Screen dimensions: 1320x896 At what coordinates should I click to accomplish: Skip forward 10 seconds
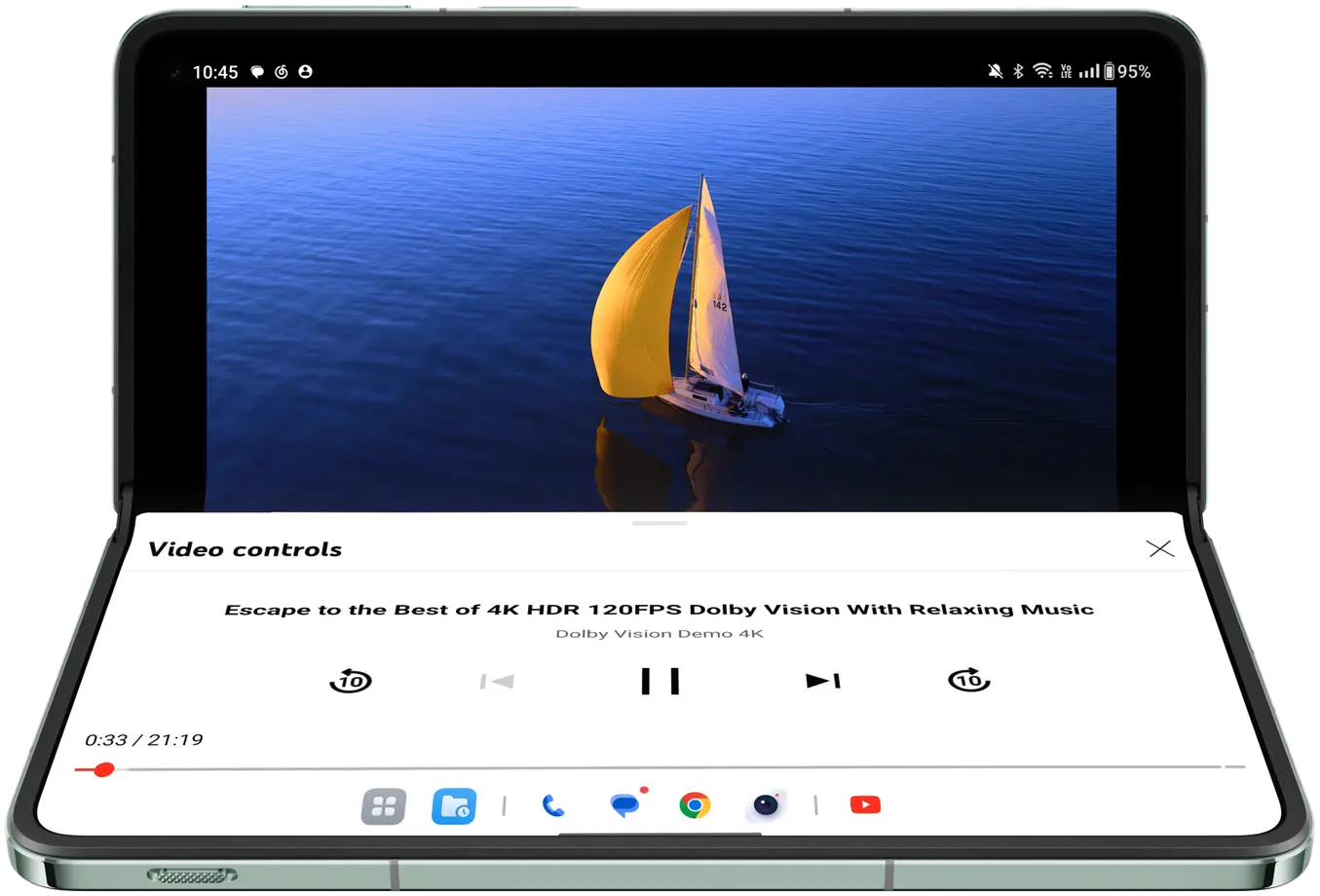pos(968,680)
